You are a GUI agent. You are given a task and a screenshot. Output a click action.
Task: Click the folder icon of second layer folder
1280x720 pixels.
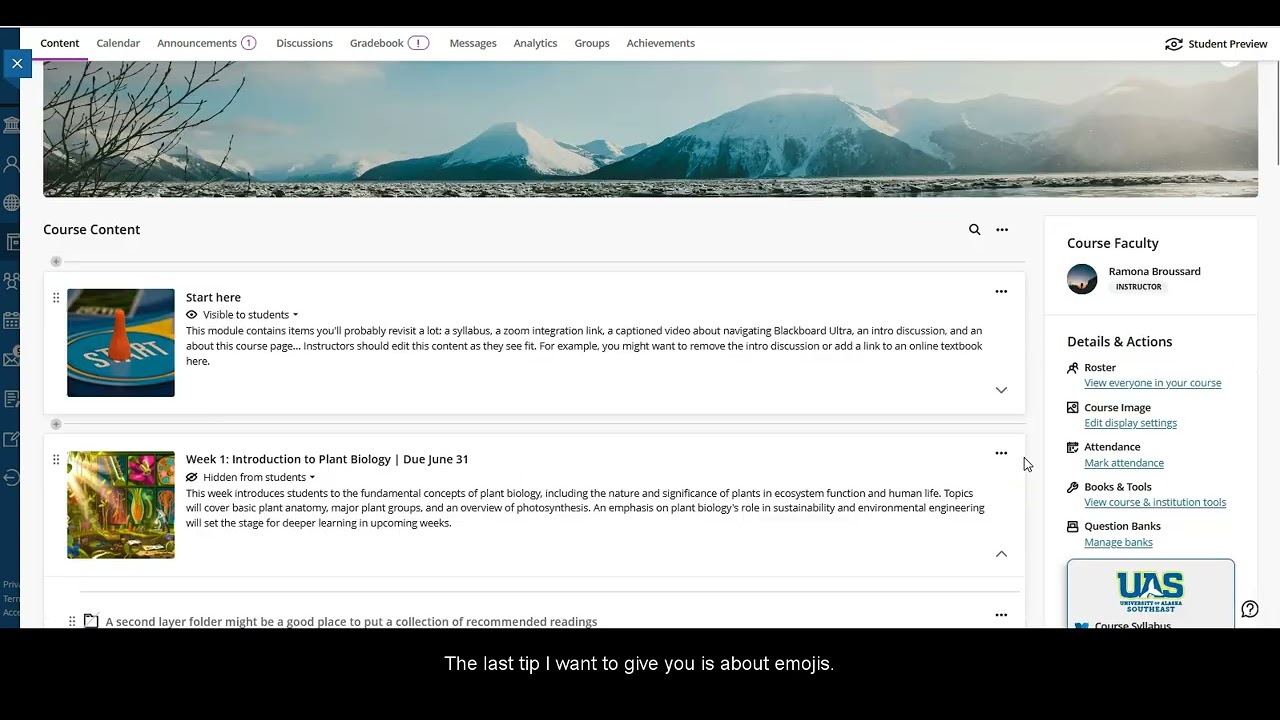pyautogui.click(x=91, y=621)
